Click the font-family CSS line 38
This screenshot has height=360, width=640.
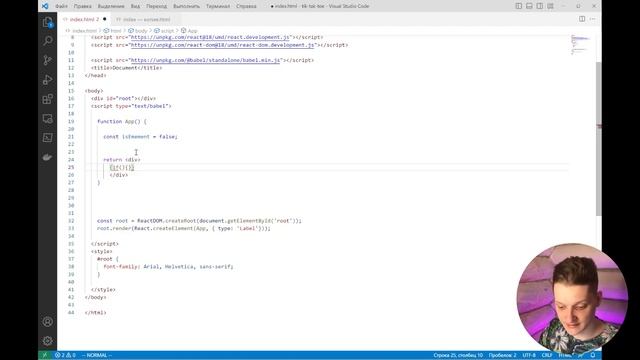pos(168,267)
